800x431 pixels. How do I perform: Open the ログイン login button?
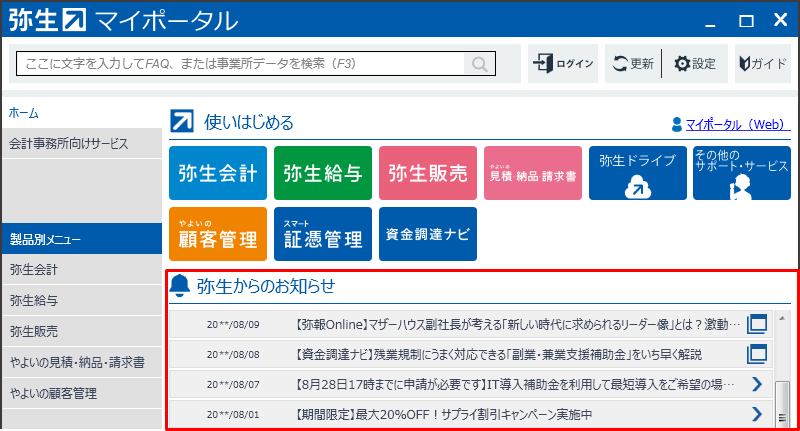(x=563, y=64)
